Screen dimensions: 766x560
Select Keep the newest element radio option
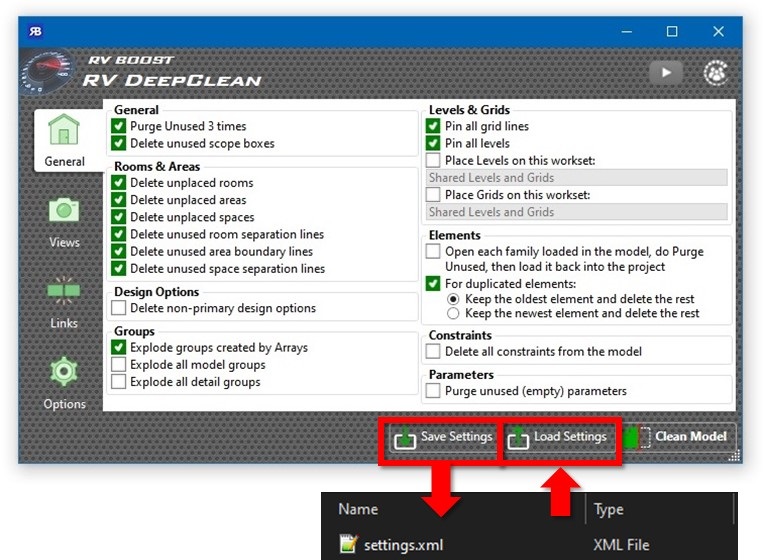pyautogui.click(x=453, y=314)
